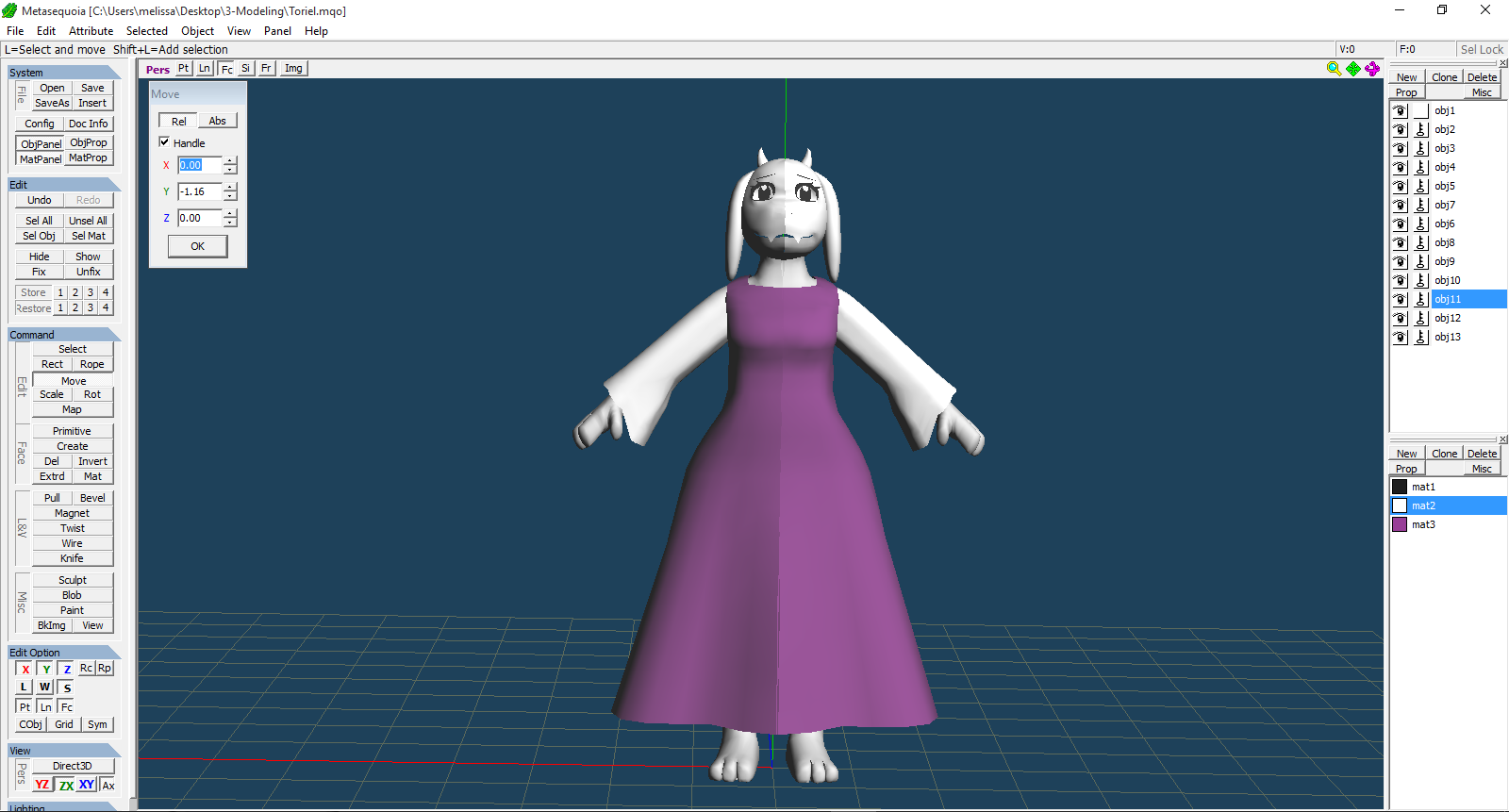Click the mat1 black color swatch
Screen dimensions: 1509x812
point(1400,487)
